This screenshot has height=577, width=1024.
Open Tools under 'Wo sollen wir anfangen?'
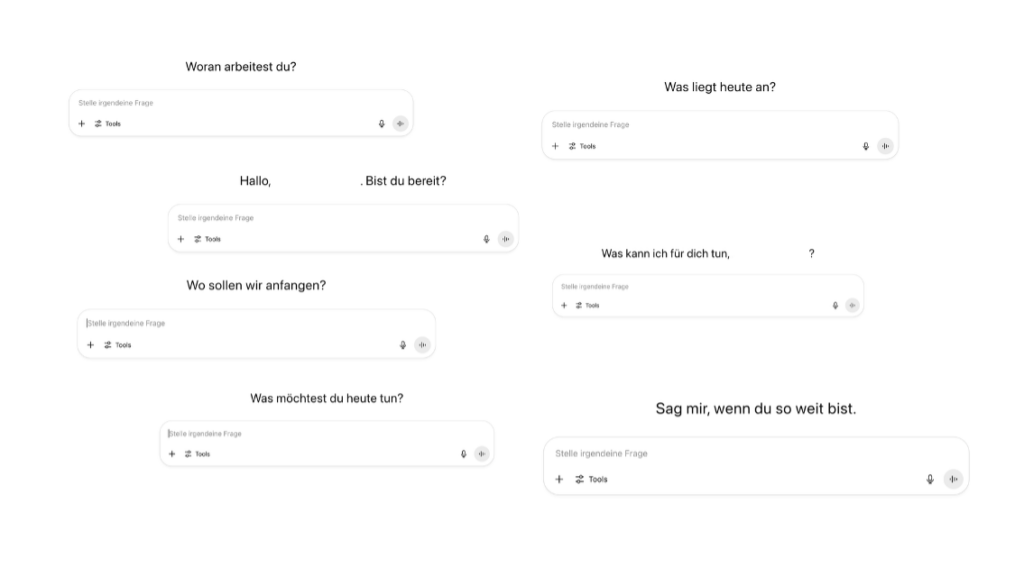(118, 345)
